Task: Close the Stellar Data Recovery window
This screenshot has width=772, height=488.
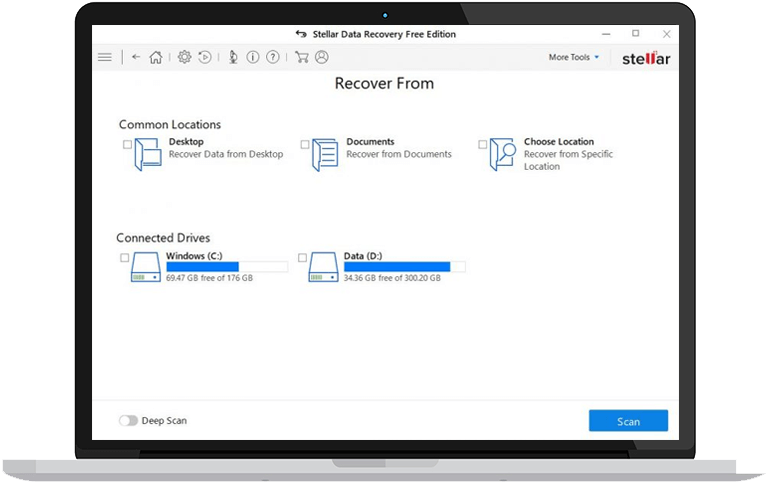Action: pos(667,34)
